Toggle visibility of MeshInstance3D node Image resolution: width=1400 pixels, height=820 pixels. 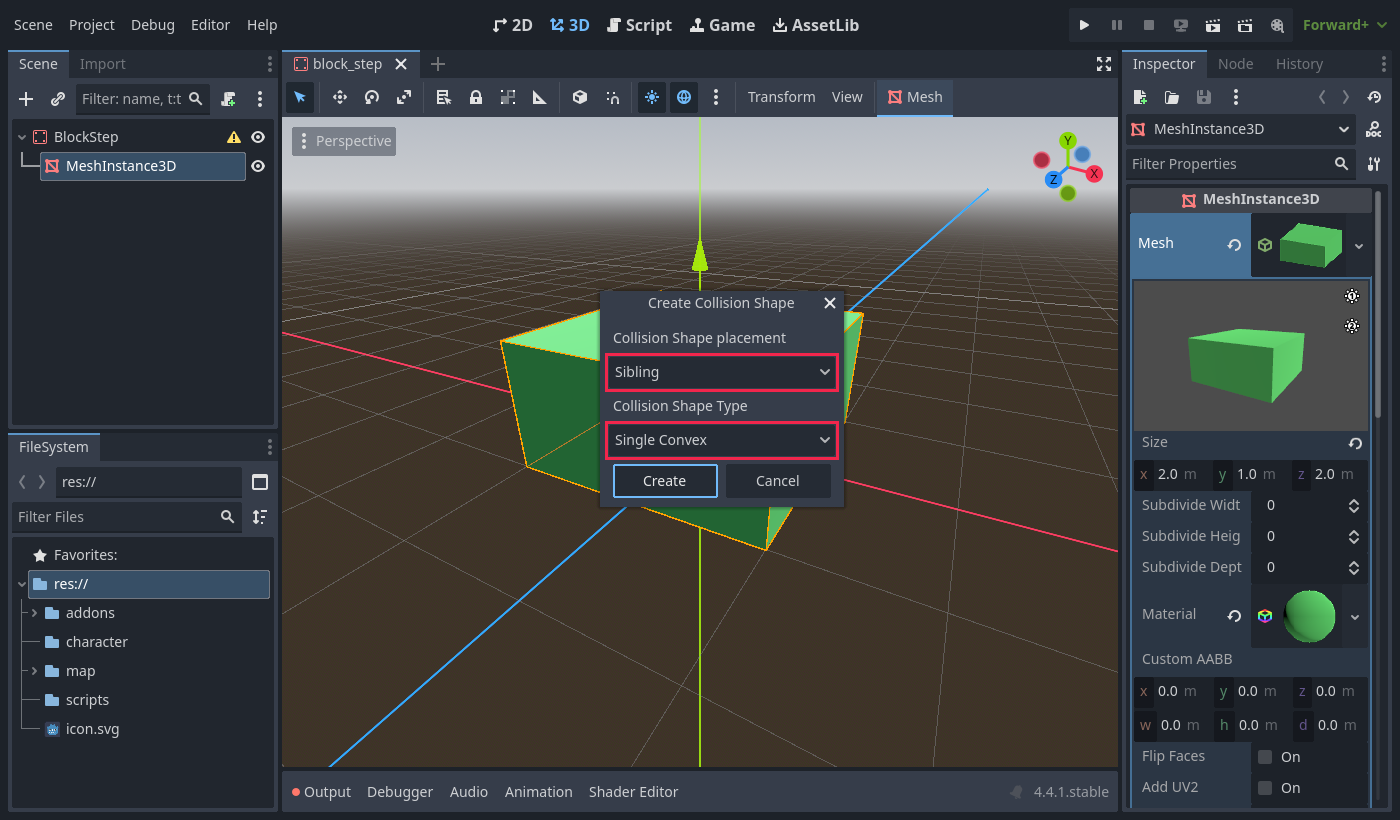pyautogui.click(x=258, y=166)
